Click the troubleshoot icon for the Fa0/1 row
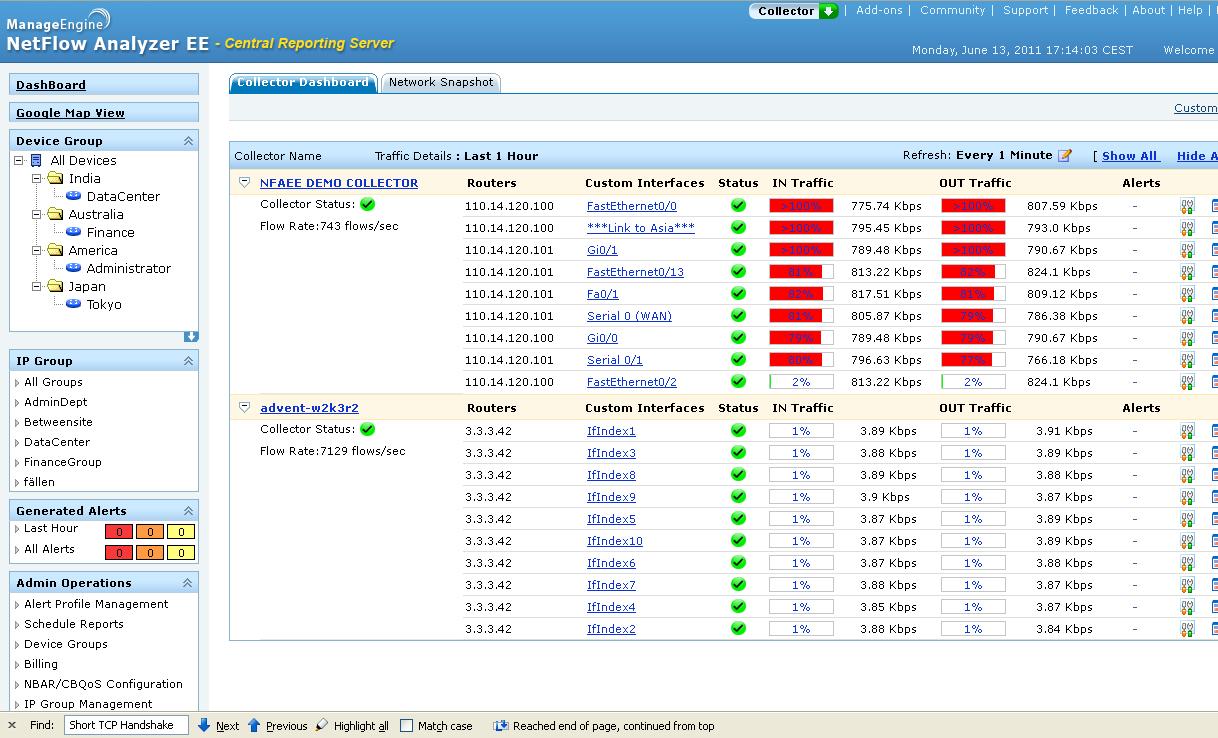The image size is (1218, 738). (x=1187, y=294)
